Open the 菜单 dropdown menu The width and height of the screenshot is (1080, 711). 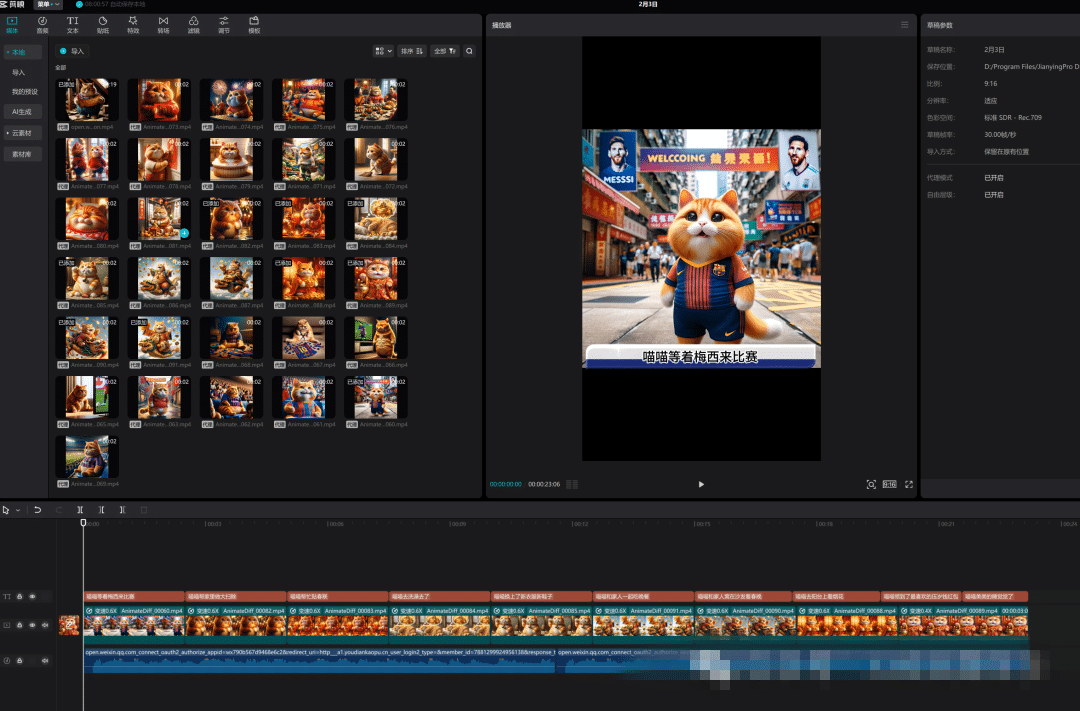48,4
